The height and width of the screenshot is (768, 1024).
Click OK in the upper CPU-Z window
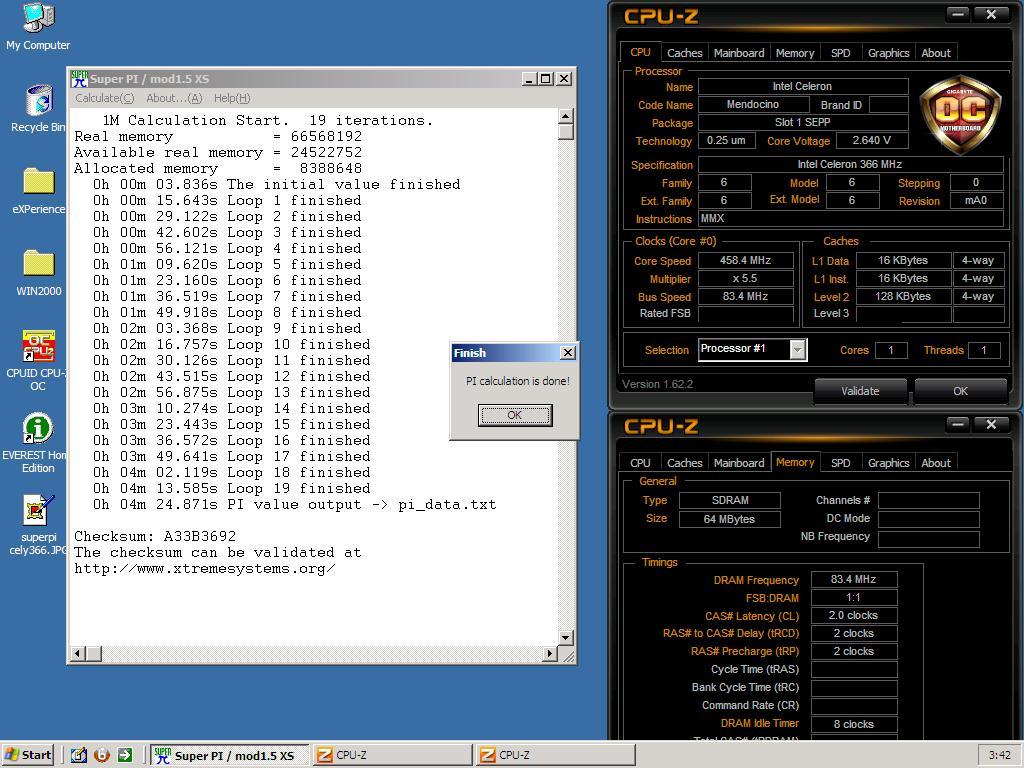(960, 391)
